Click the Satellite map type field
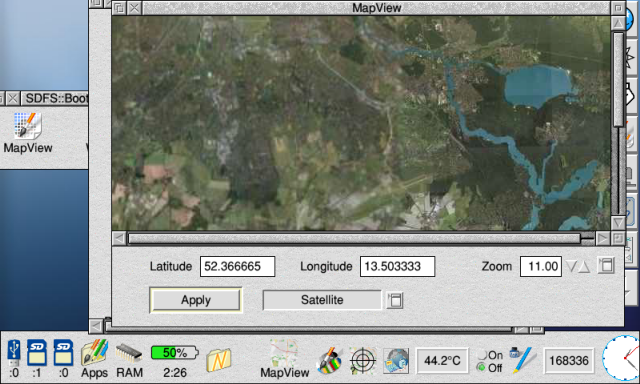 pos(322,300)
